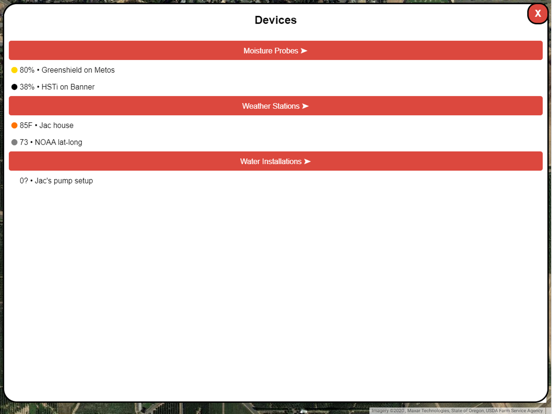Expand the Weather Stations section
The height and width of the screenshot is (414, 552).
click(276, 106)
